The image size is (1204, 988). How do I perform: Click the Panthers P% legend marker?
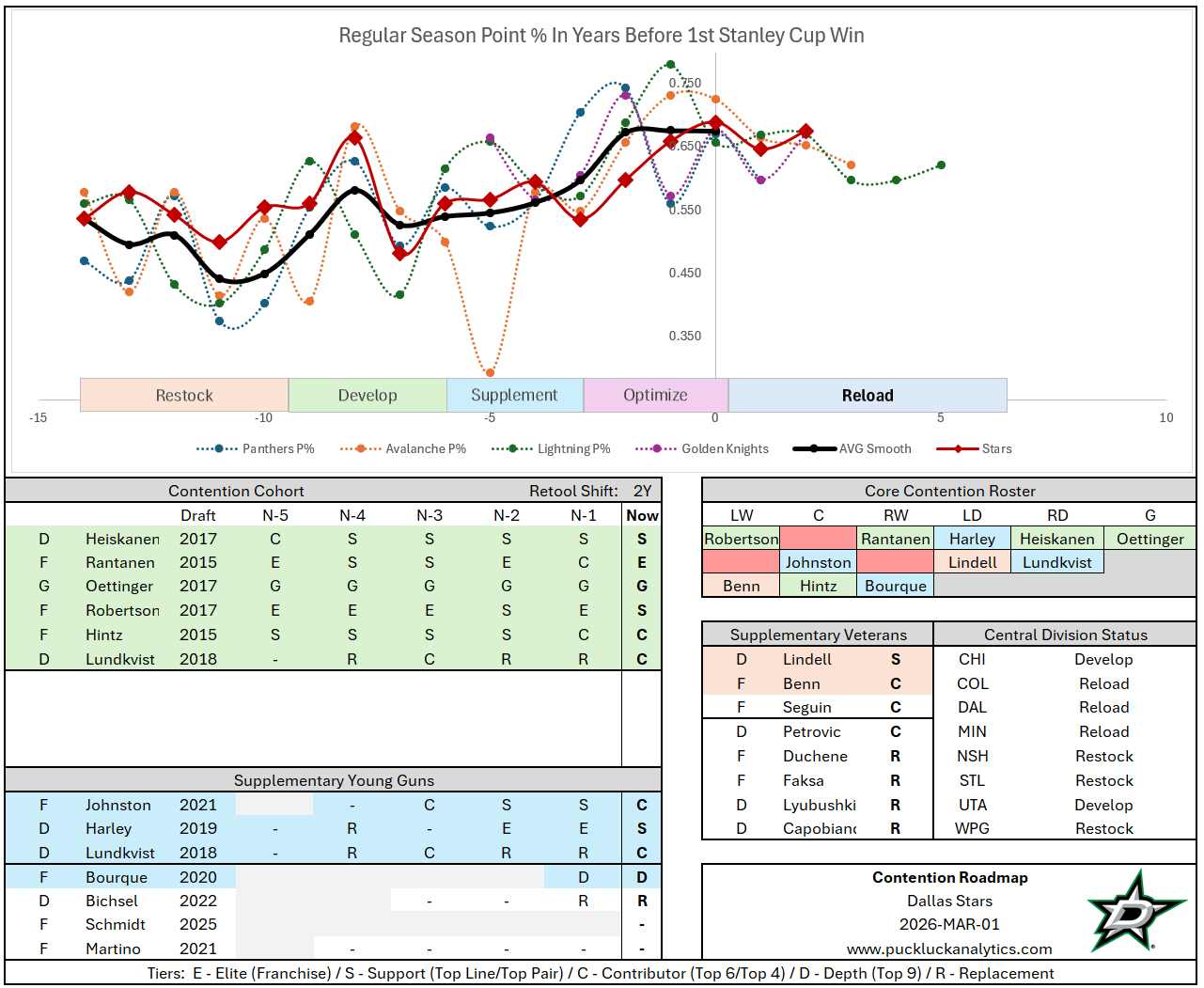coord(219,449)
